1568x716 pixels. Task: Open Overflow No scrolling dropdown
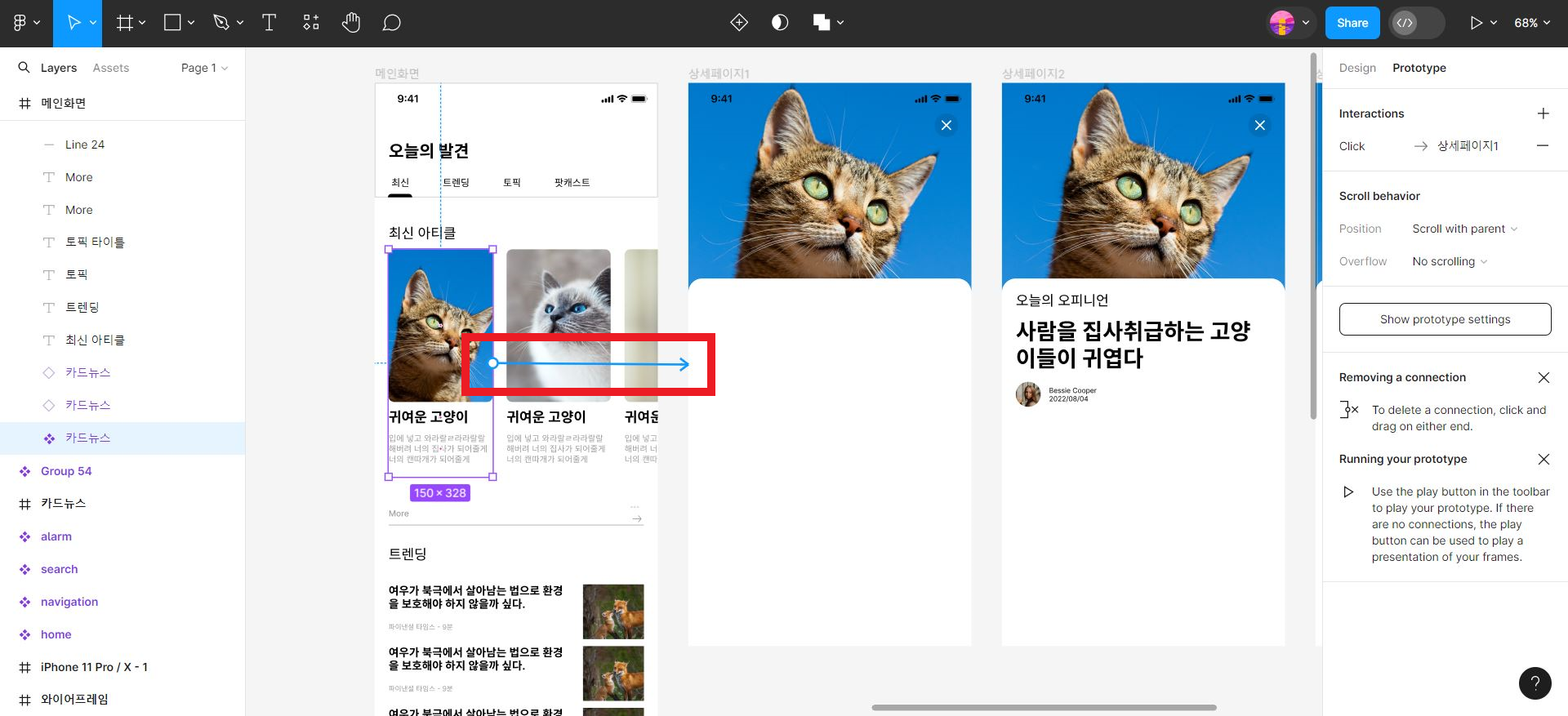(1450, 261)
